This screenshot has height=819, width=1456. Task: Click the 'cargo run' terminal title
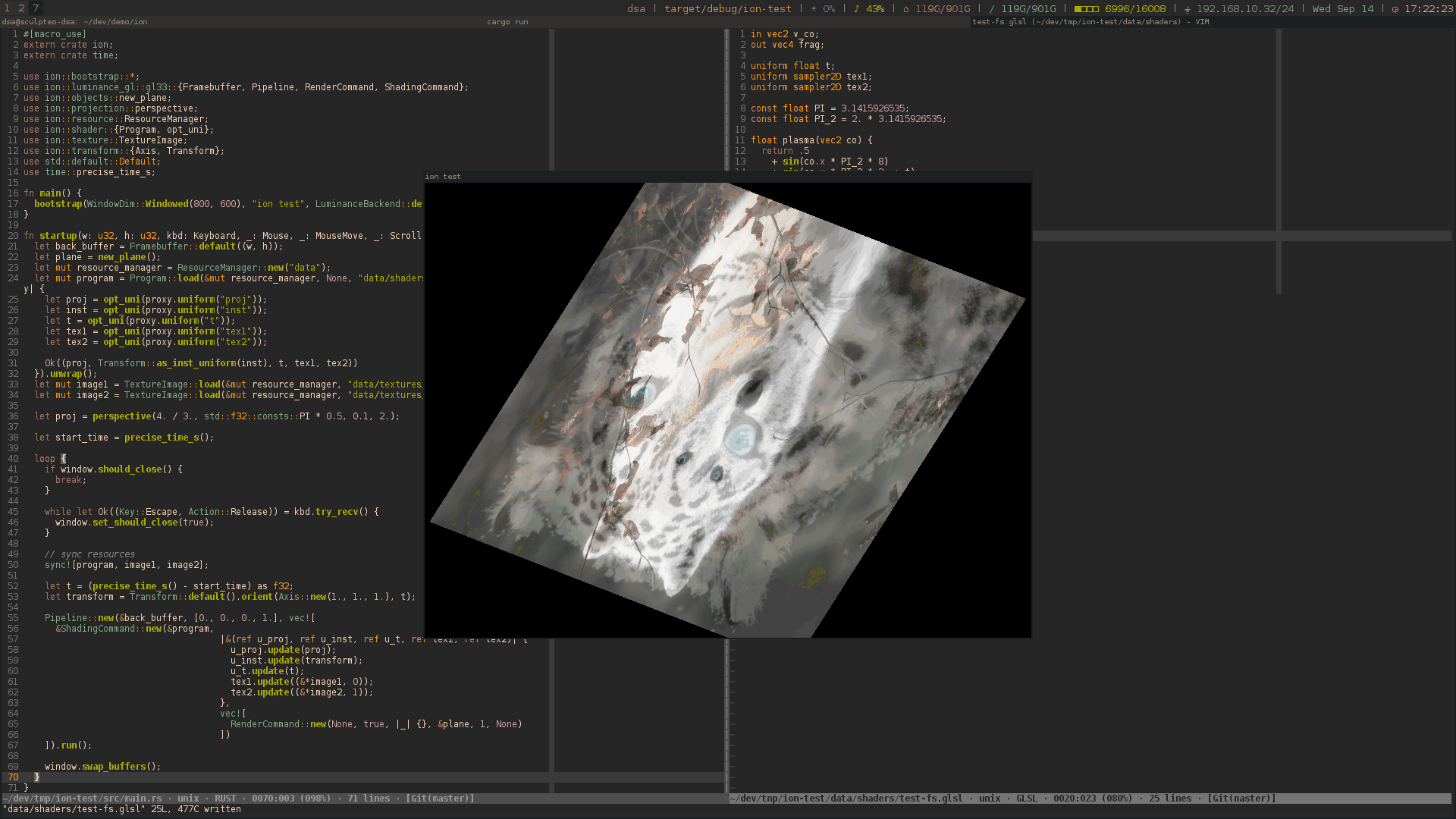(507, 22)
